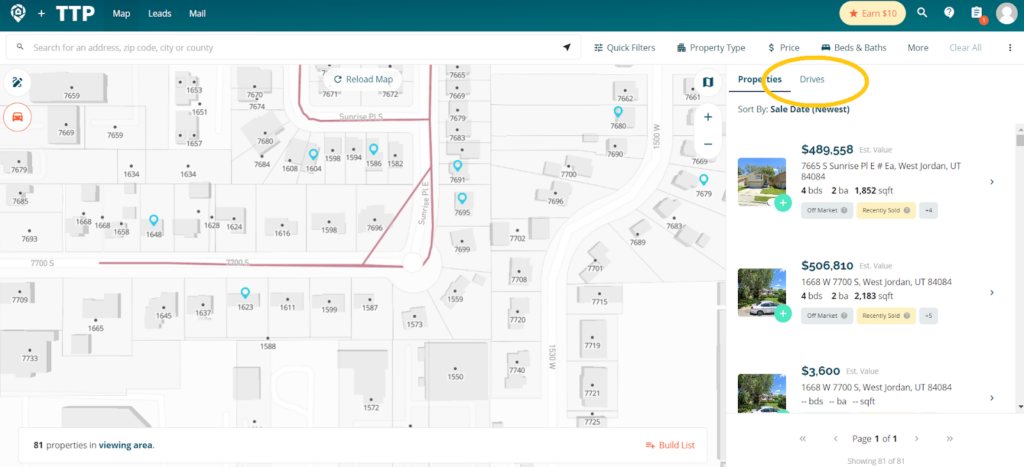Screen dimensions: 1024x467
Task: Zoom out on the map
Action: coord(708,144)
